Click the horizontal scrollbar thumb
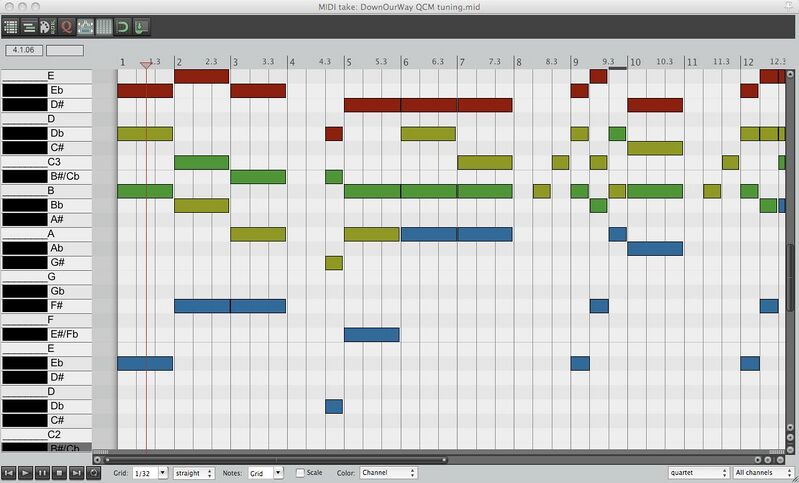This screenshot has width=799, height=483. (x=275, y=460)
